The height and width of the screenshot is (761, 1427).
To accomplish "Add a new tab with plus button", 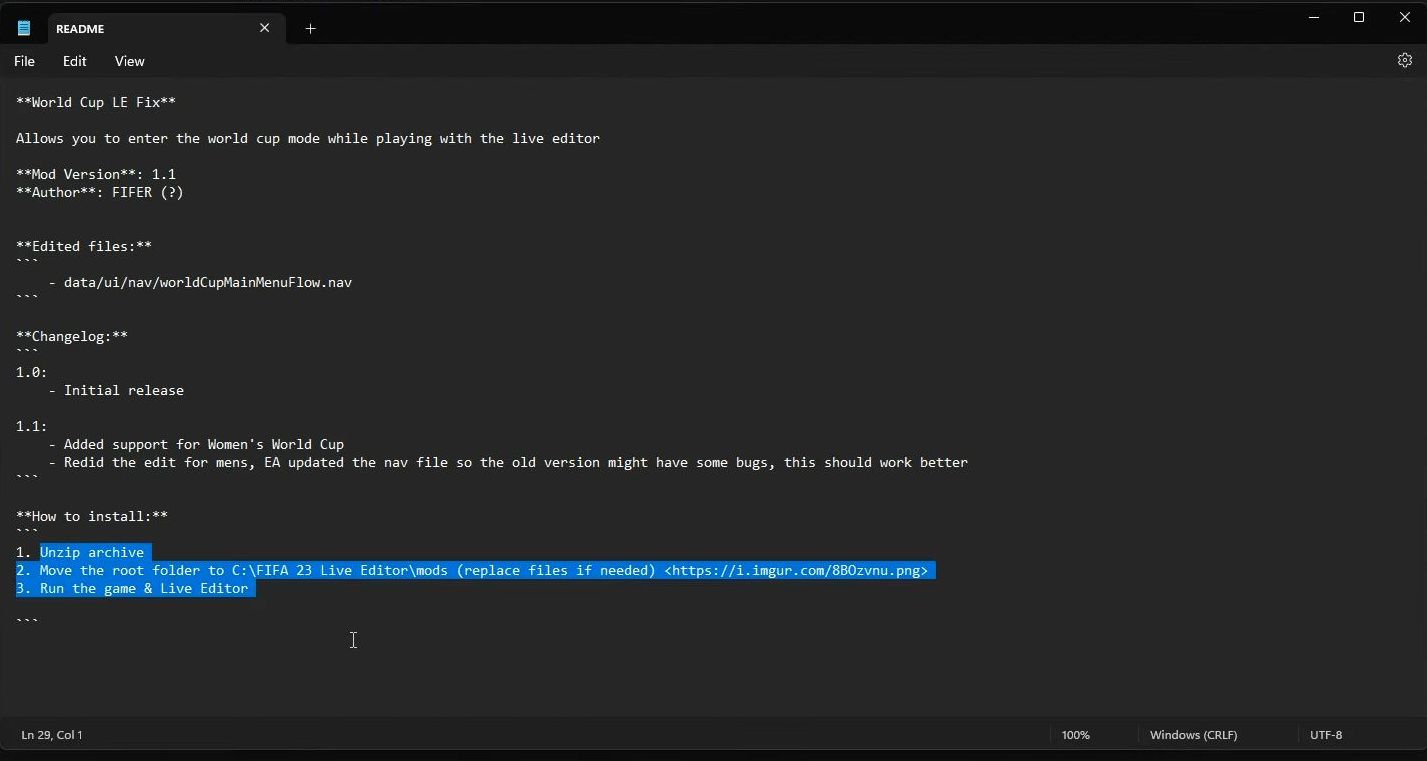I will pyautogui.click(x=310, y=28).
